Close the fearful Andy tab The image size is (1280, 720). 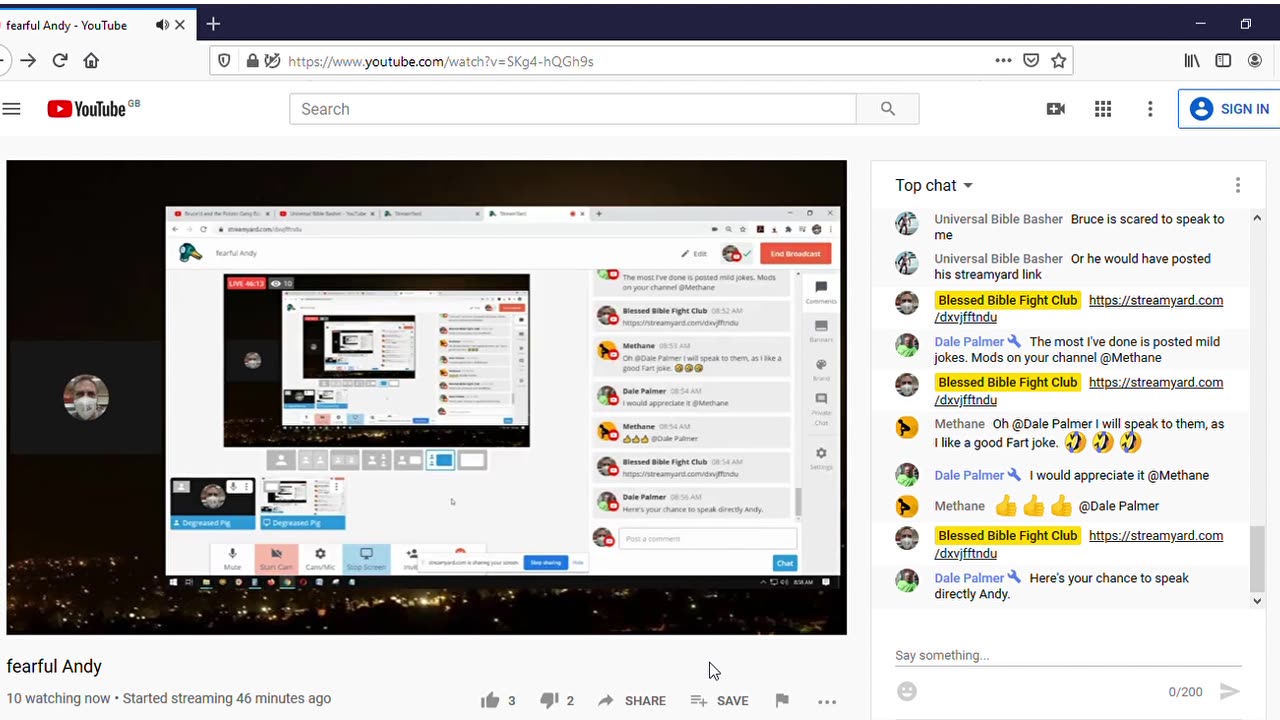[x=180, y=25]
